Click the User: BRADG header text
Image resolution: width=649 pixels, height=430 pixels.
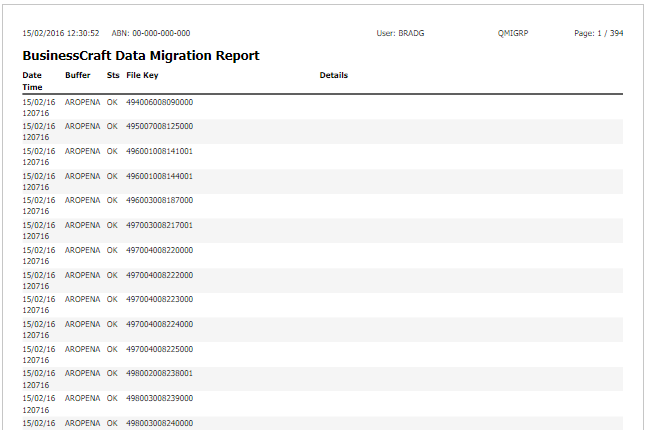pyautogui.click(x=400, y=33)
